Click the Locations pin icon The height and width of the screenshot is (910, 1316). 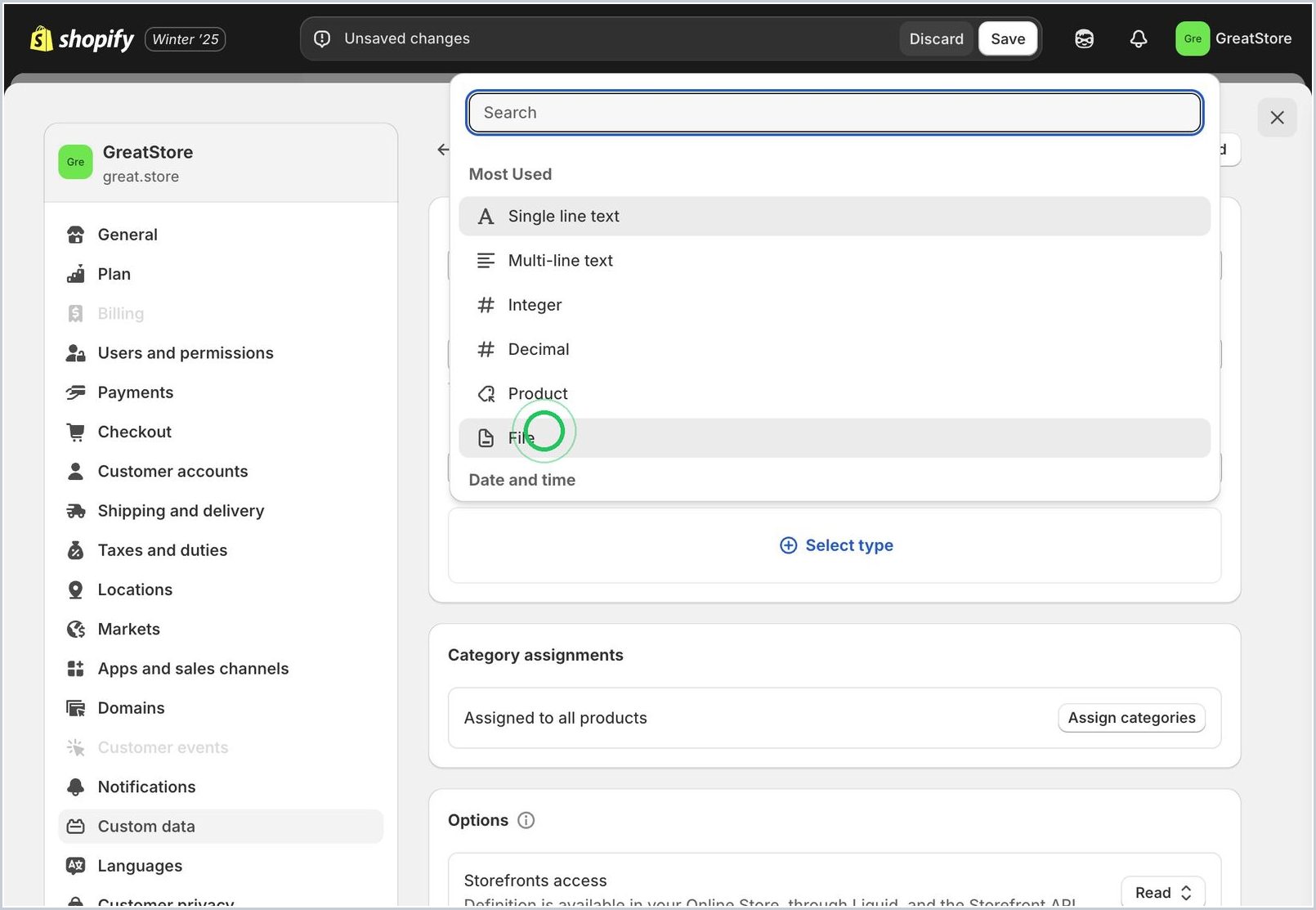tap(76, 589)
